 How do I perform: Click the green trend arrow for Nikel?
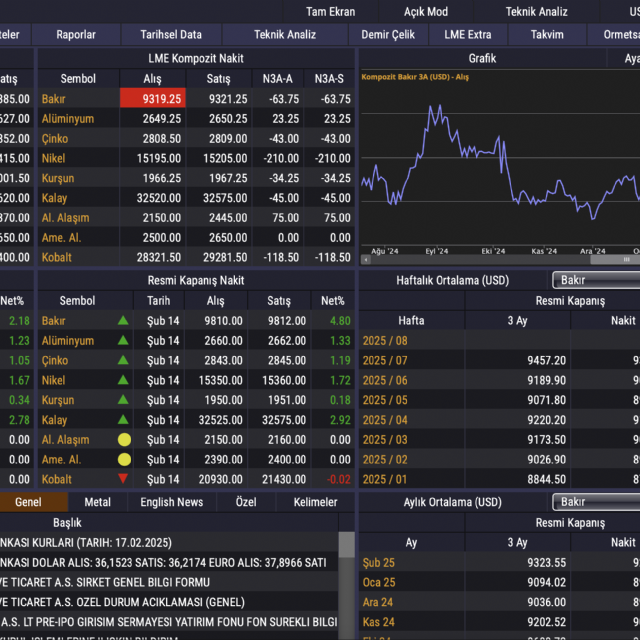coord(123,380)
